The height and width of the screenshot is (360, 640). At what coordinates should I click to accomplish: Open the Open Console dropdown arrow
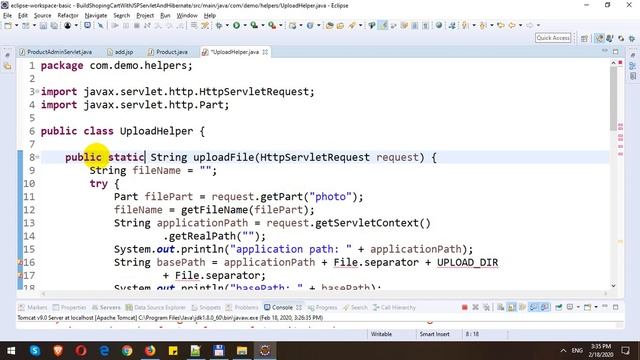point(596,307)
